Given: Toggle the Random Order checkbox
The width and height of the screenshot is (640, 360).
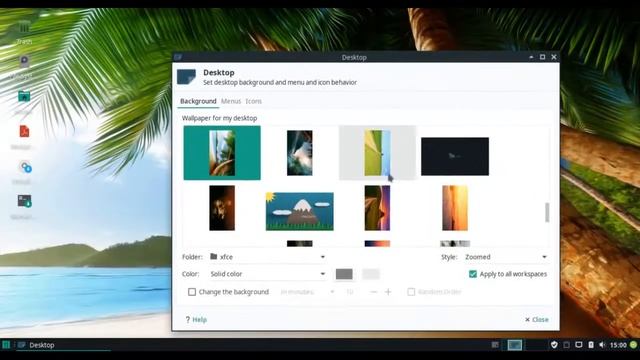Looking at the screenshot, I should 411,292.
